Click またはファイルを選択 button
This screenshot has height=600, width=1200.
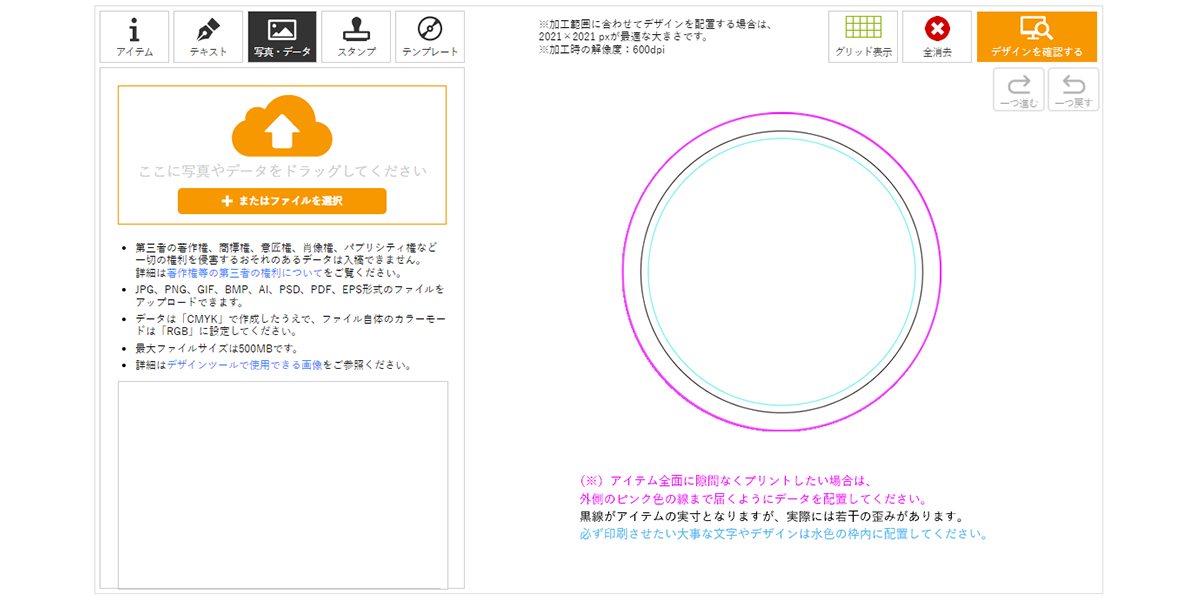282,201
